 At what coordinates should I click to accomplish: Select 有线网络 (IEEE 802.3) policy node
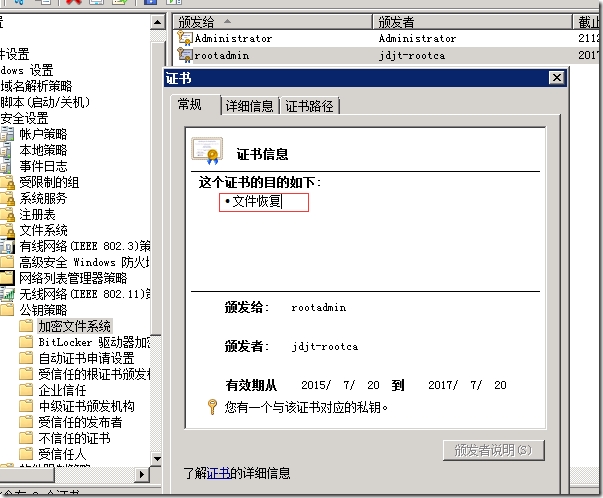point(85,246)
